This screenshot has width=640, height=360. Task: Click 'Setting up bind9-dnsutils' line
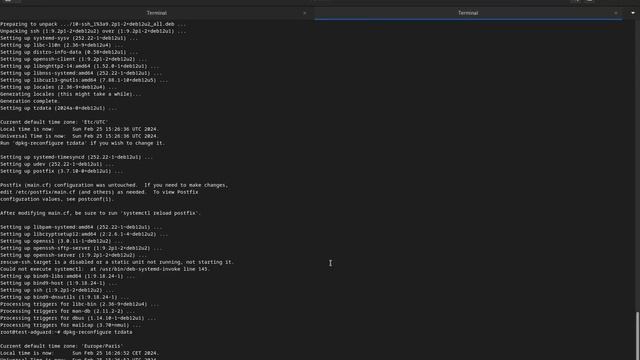[x=65, y=297]
